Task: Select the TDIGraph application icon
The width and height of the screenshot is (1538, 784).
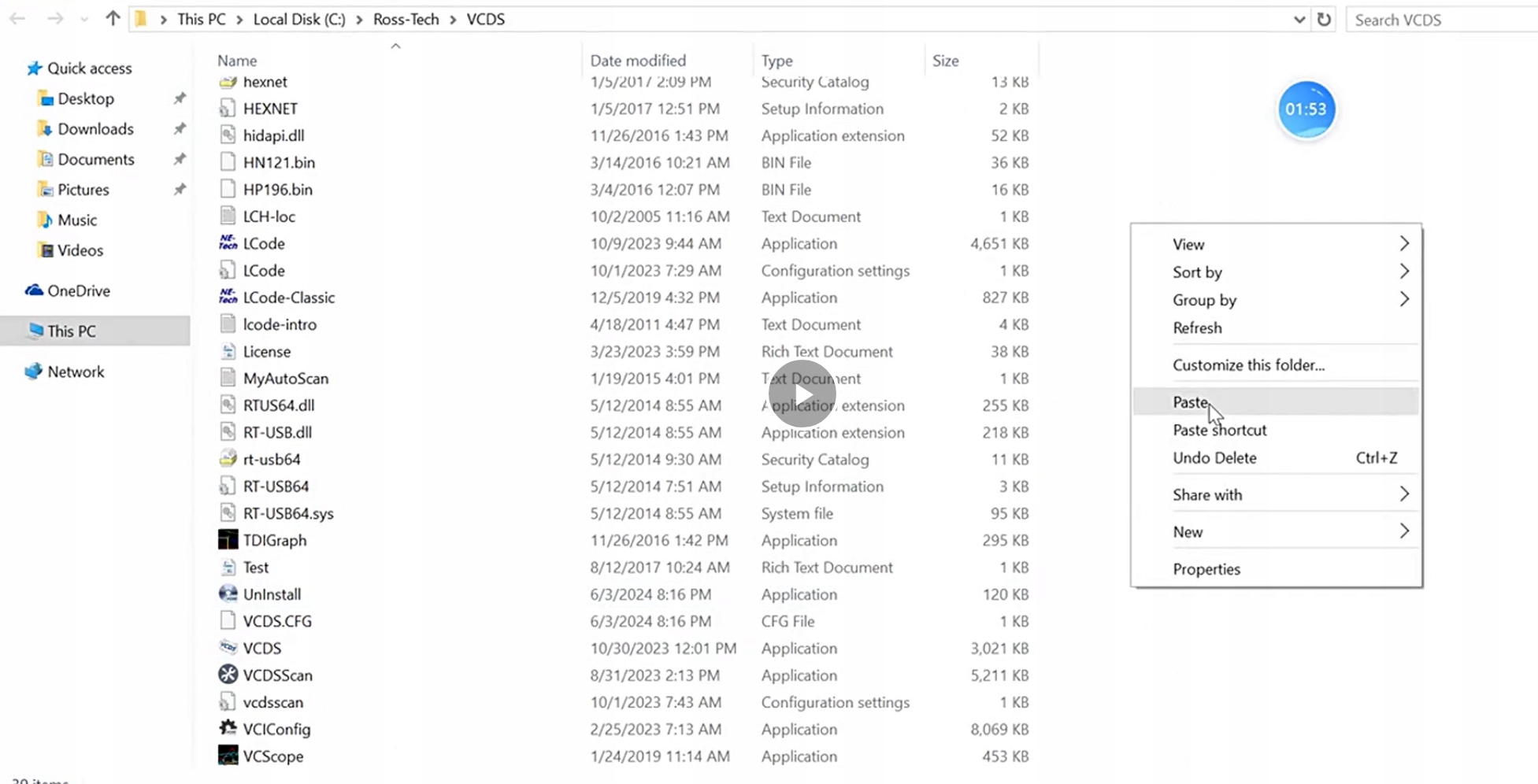Action: tap(228, 540)
